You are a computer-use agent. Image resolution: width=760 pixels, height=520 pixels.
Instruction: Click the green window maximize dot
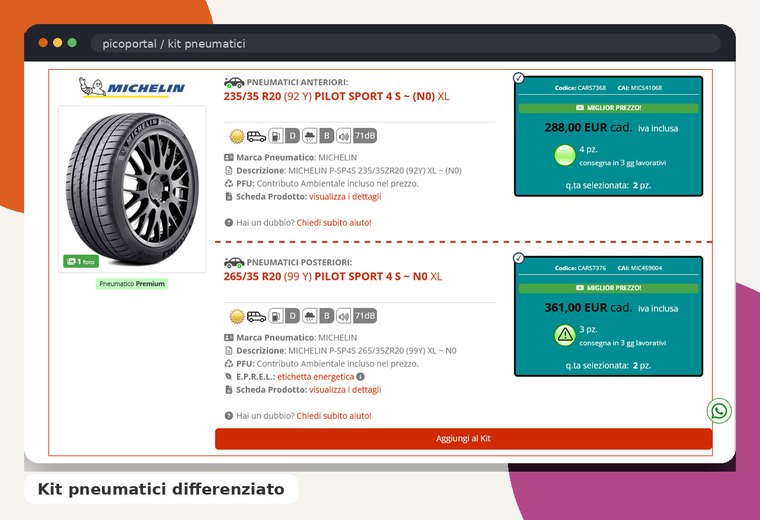click(72, 43)
